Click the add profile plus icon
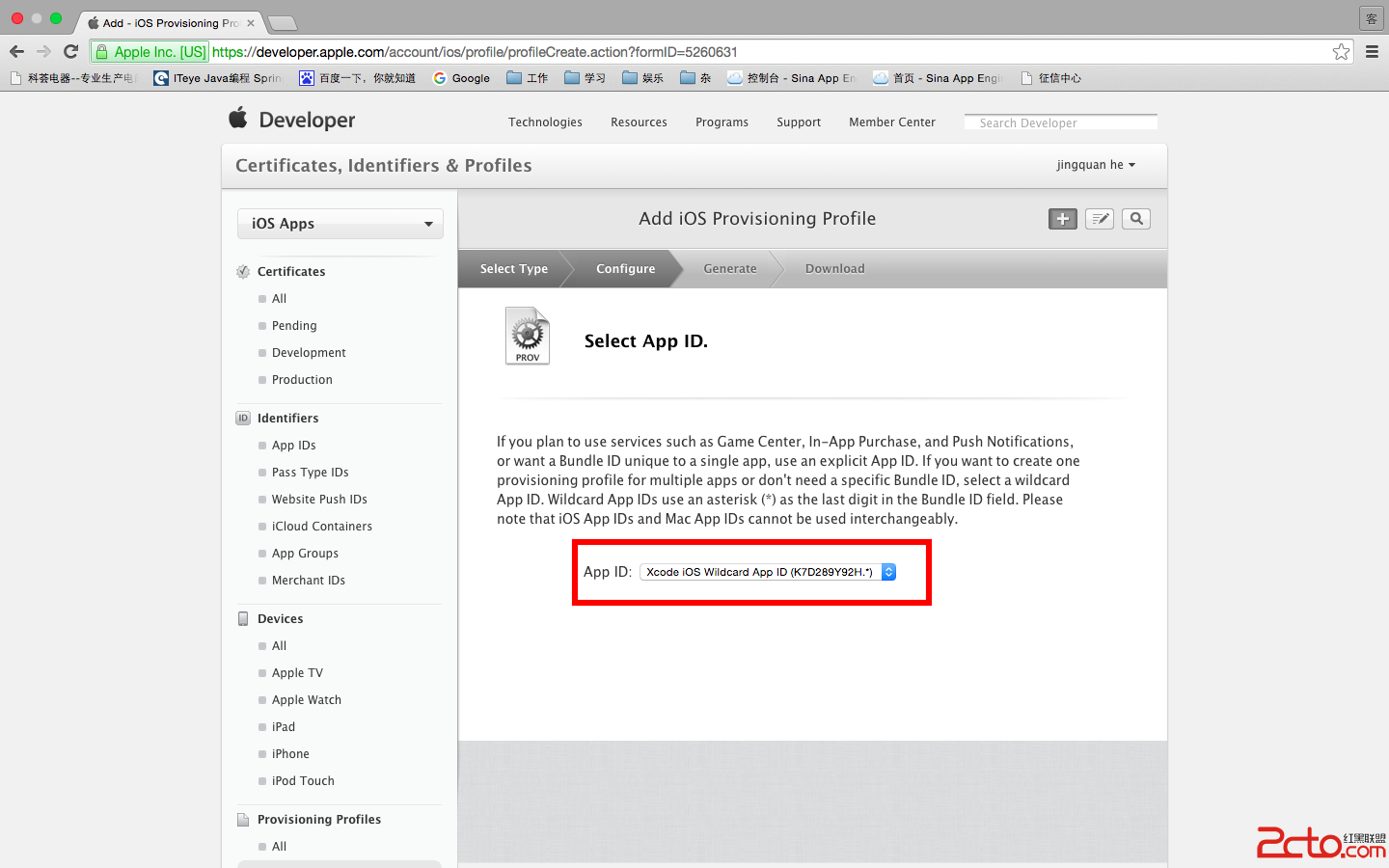 1062,219
